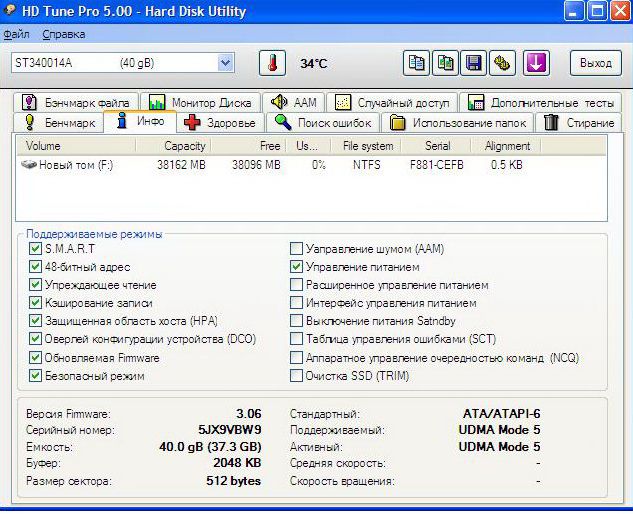Click capacity 40.0 gB (37.3 GB)
The height and width of the screenshot is (514, 633).
(210, 447)
